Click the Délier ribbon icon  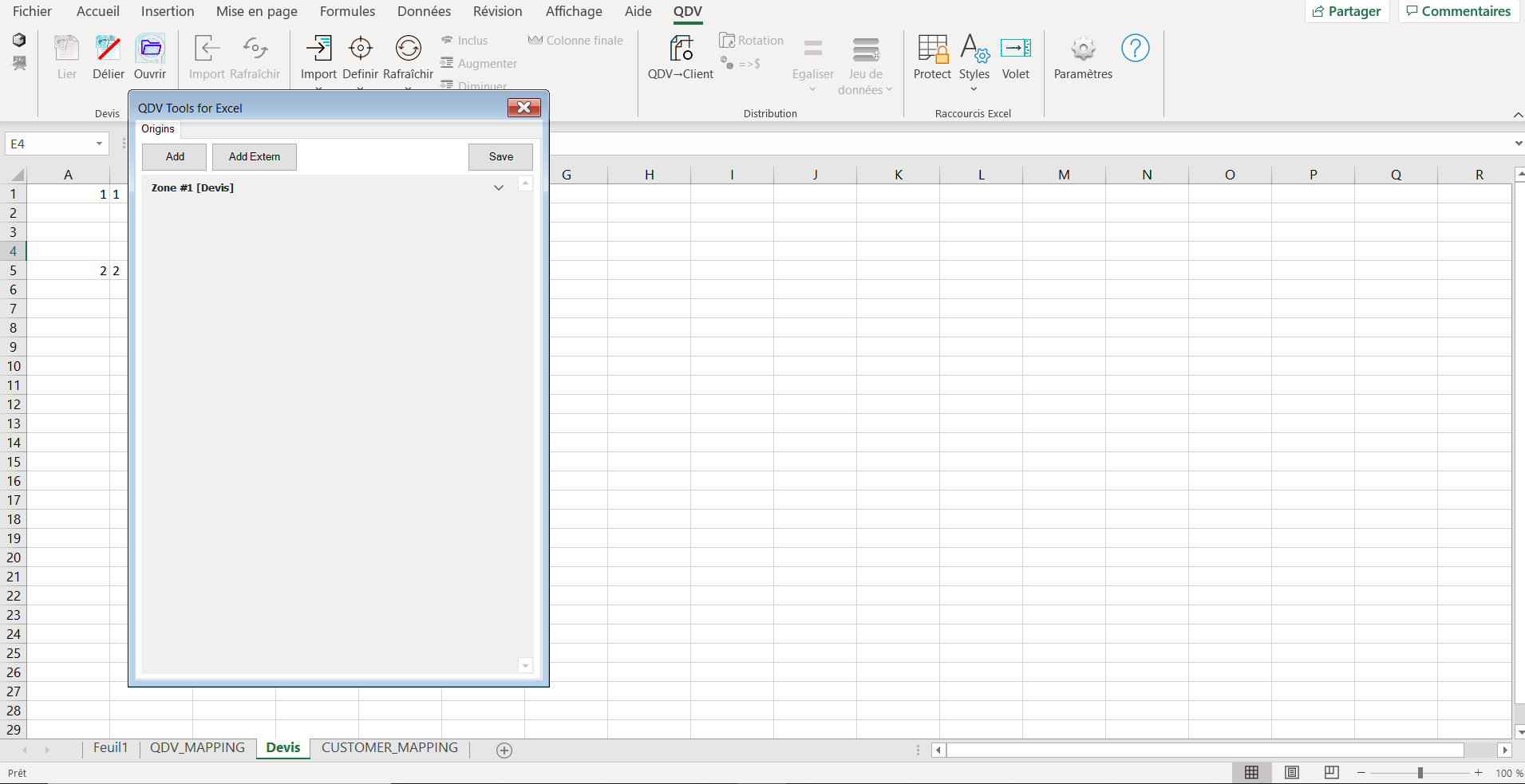108,49
